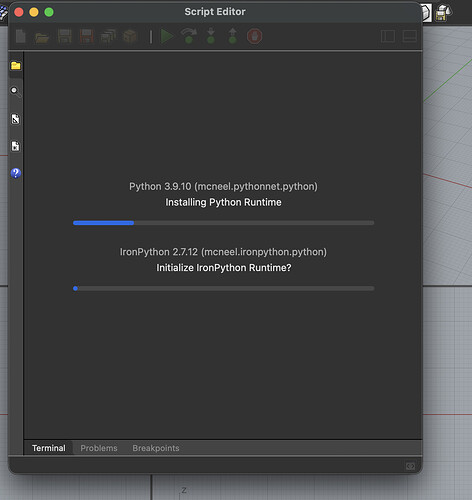This screenshot has width=472, height=500.
Task: Open a script from the folder icon in toolbar
Action: 42,37
